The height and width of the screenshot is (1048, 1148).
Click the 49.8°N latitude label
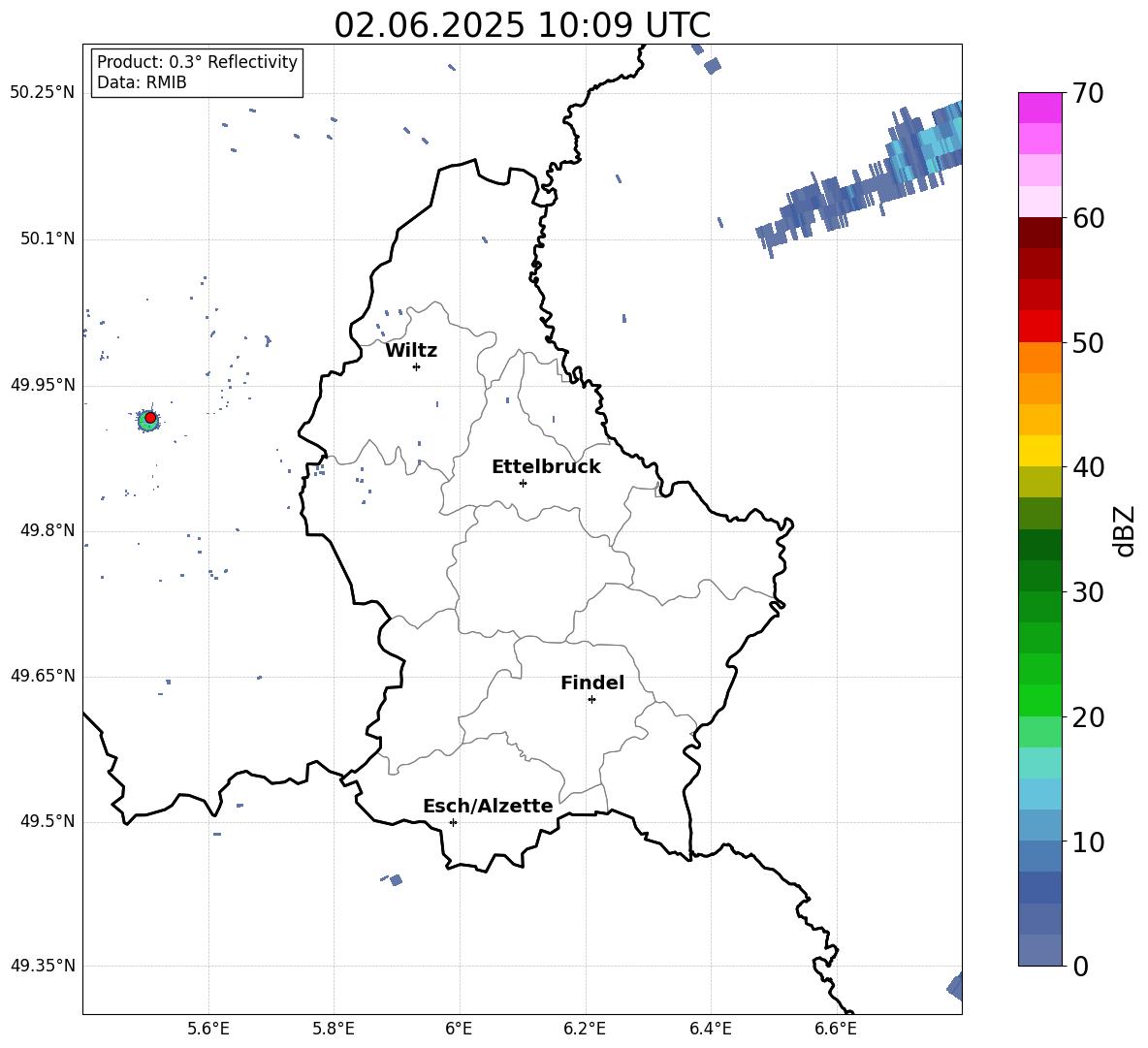(x=48, y=530)
